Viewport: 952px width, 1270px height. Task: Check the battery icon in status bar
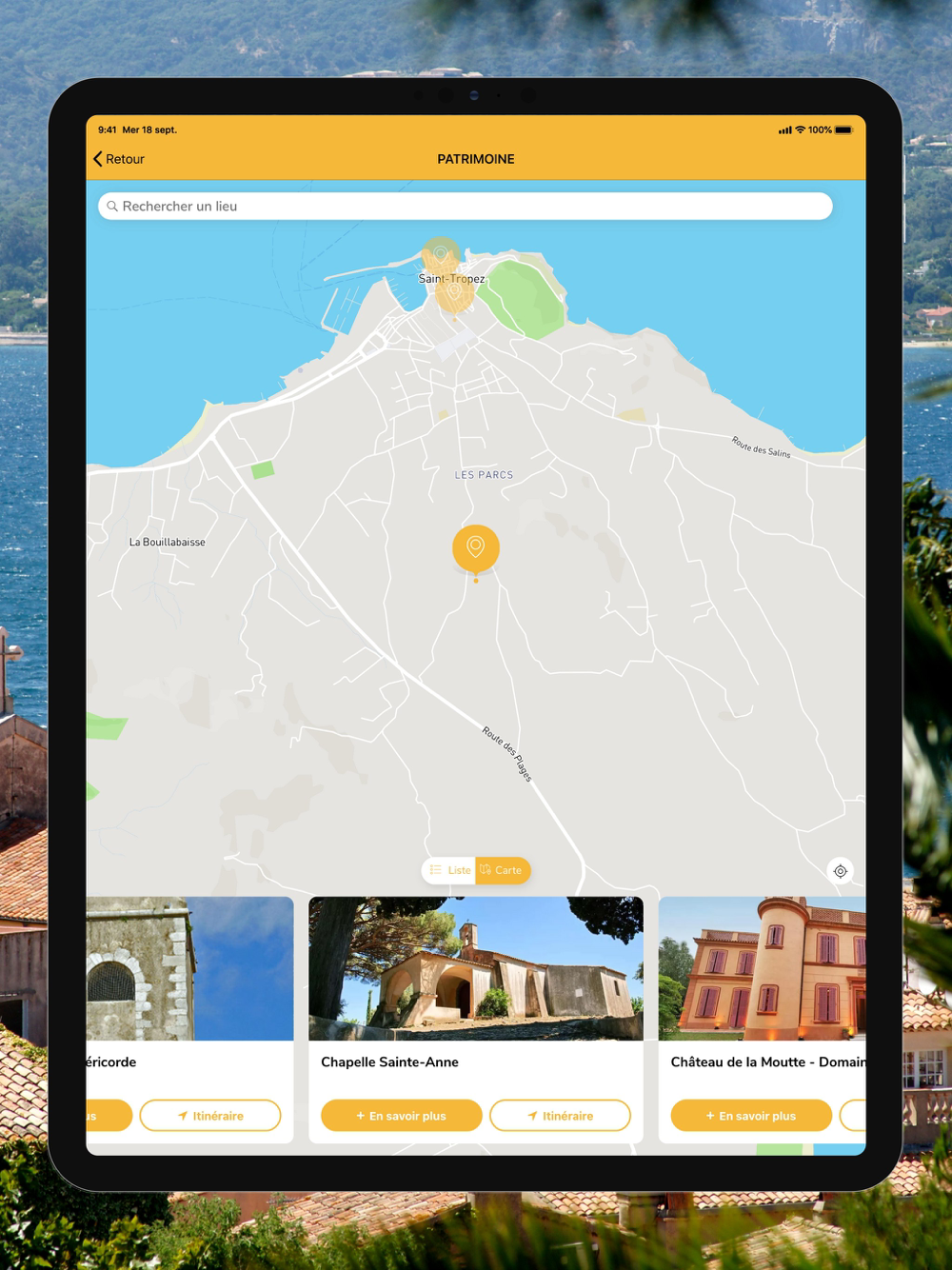click(x=843, y=130)
